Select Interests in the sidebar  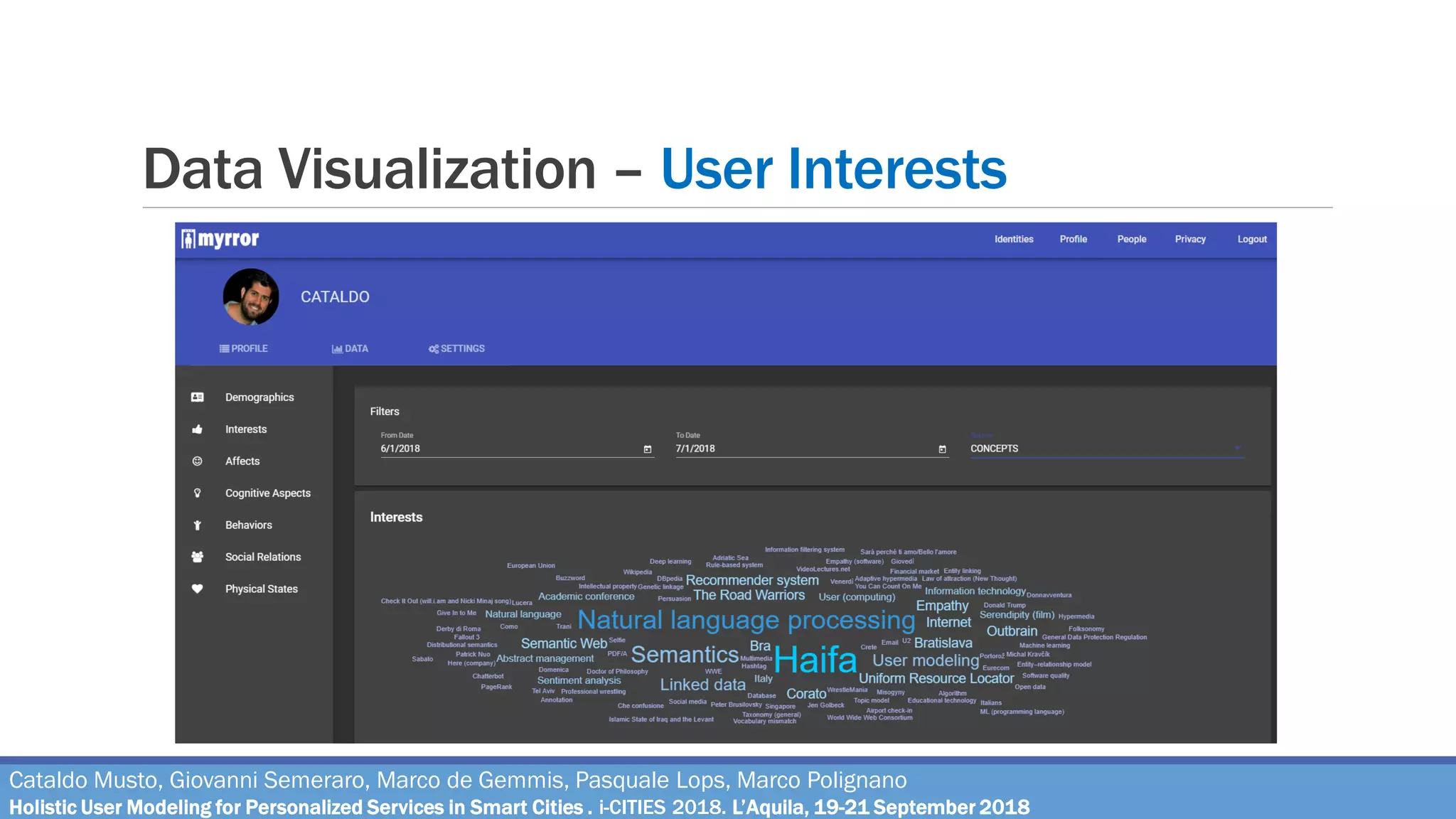(246, 429)
